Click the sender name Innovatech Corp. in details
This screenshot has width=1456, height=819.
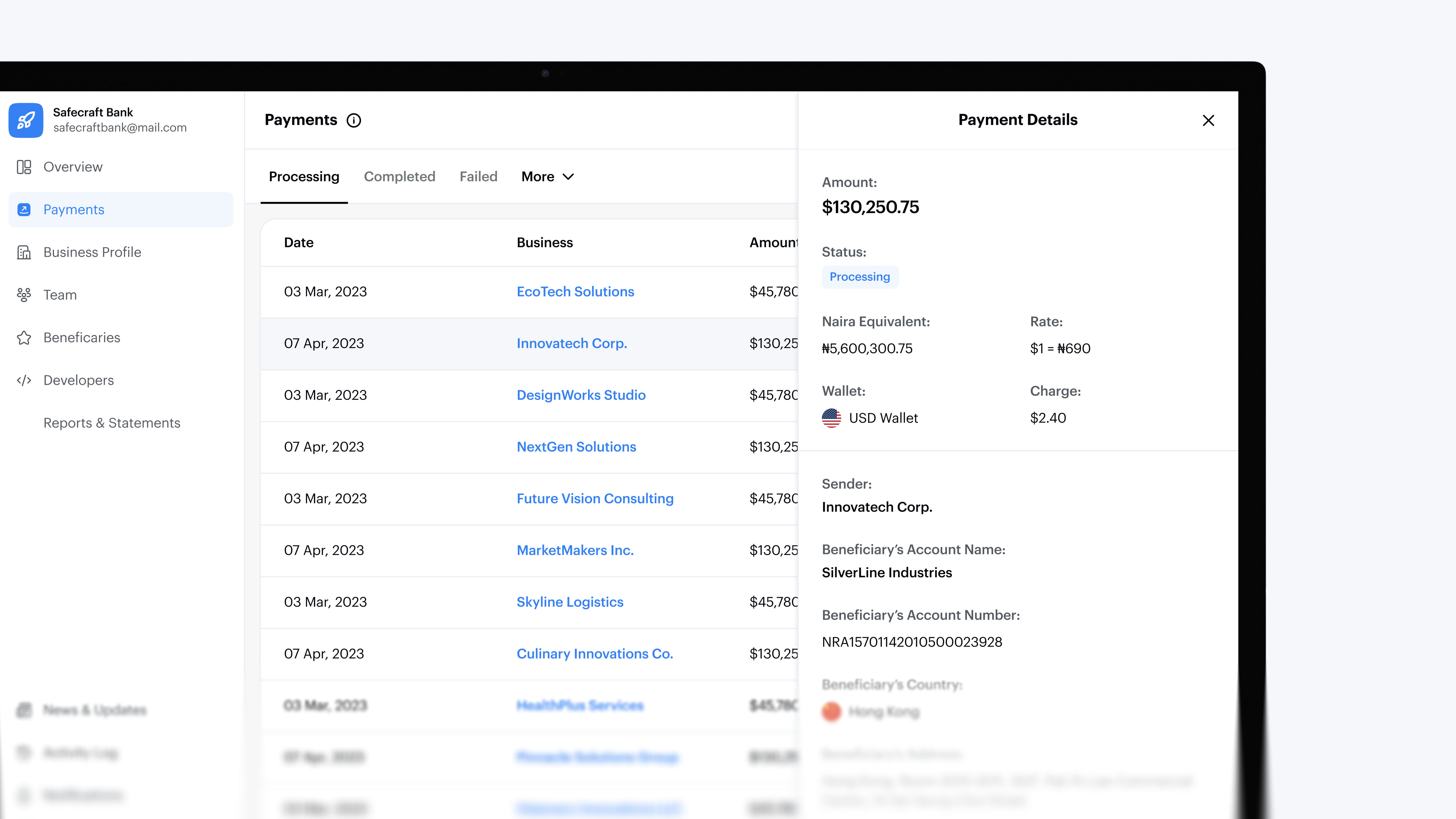[x=877, y=507]
